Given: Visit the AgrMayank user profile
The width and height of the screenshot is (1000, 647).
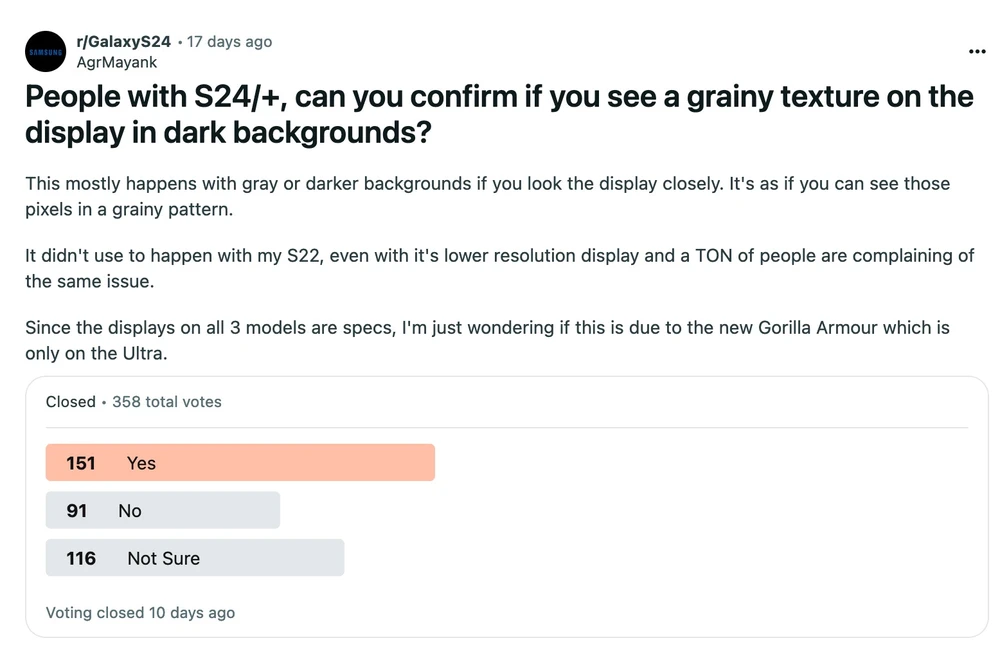Looking at the screenshot, I should [x=117, y=61].
